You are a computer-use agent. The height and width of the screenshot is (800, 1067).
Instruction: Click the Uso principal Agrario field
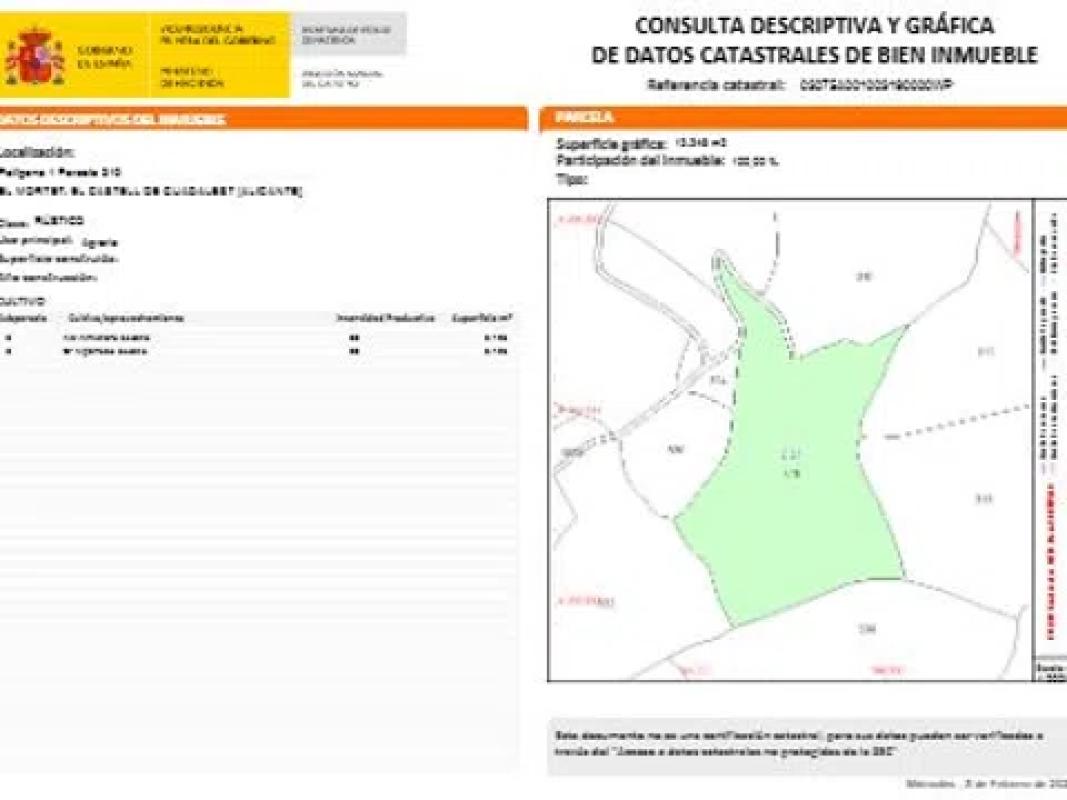62,242
